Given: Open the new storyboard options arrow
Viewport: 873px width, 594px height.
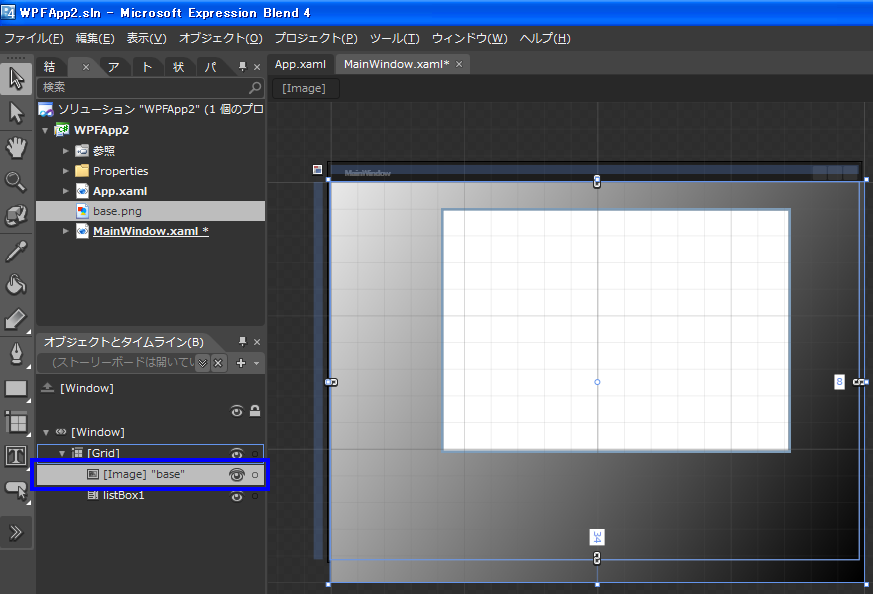Looking at the screenshot, I should pyautogui.click(x=257, y=363).
